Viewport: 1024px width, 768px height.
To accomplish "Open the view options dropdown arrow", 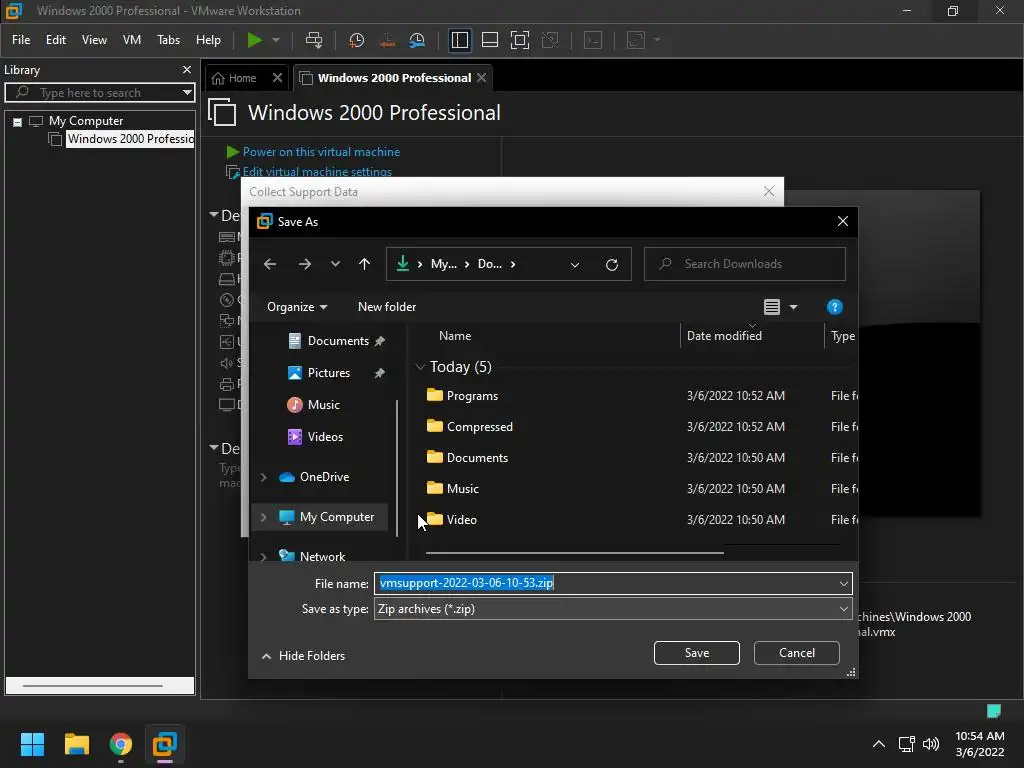I will (x=793, y=307).
